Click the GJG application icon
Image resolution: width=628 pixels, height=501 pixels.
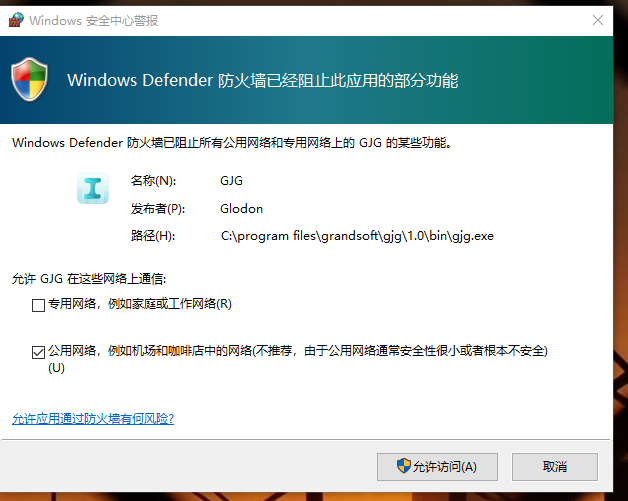pos(93,188)
